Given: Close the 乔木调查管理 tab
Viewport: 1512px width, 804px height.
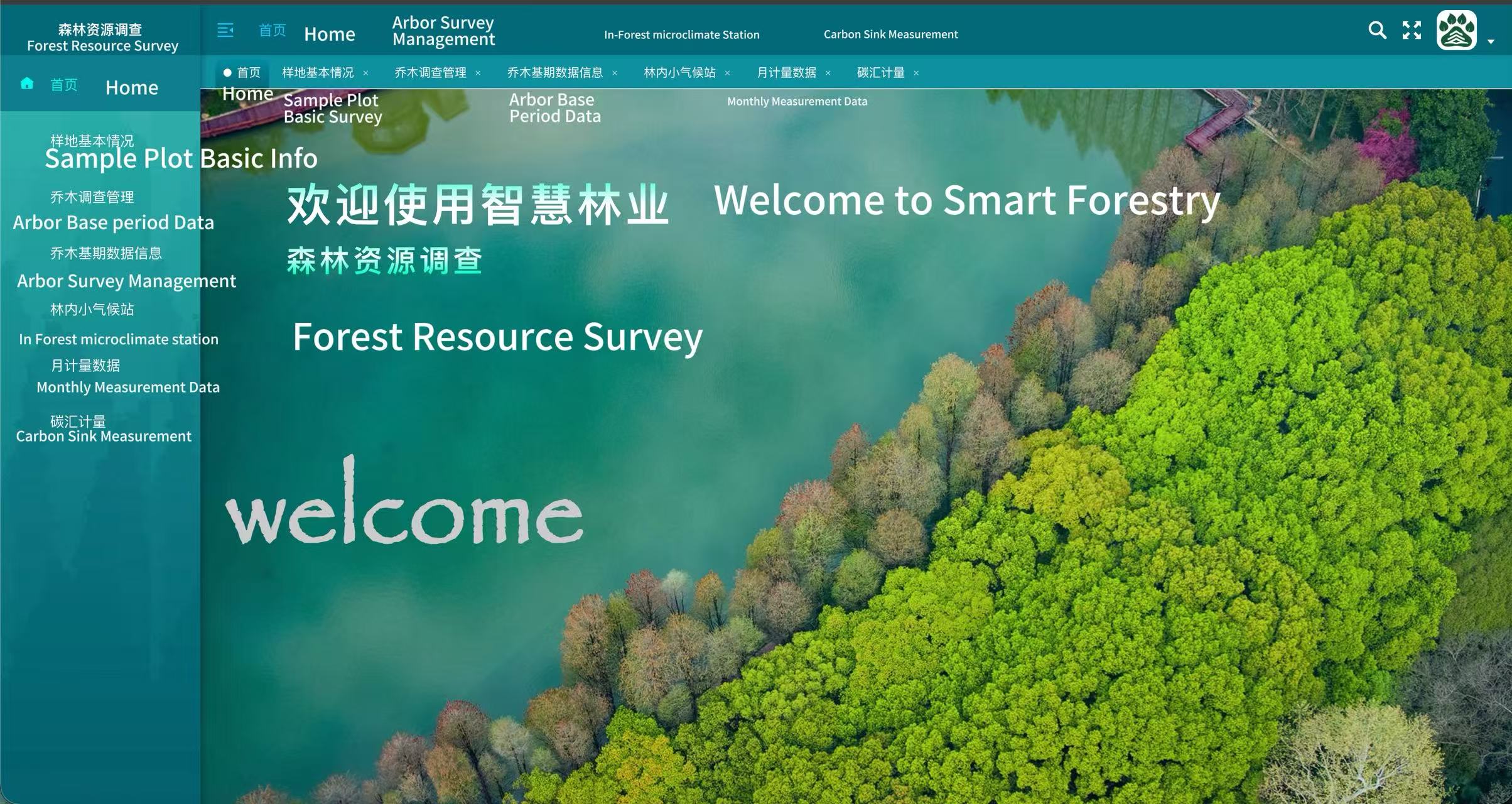Looking at the screenshot, I should click(478, 73).
